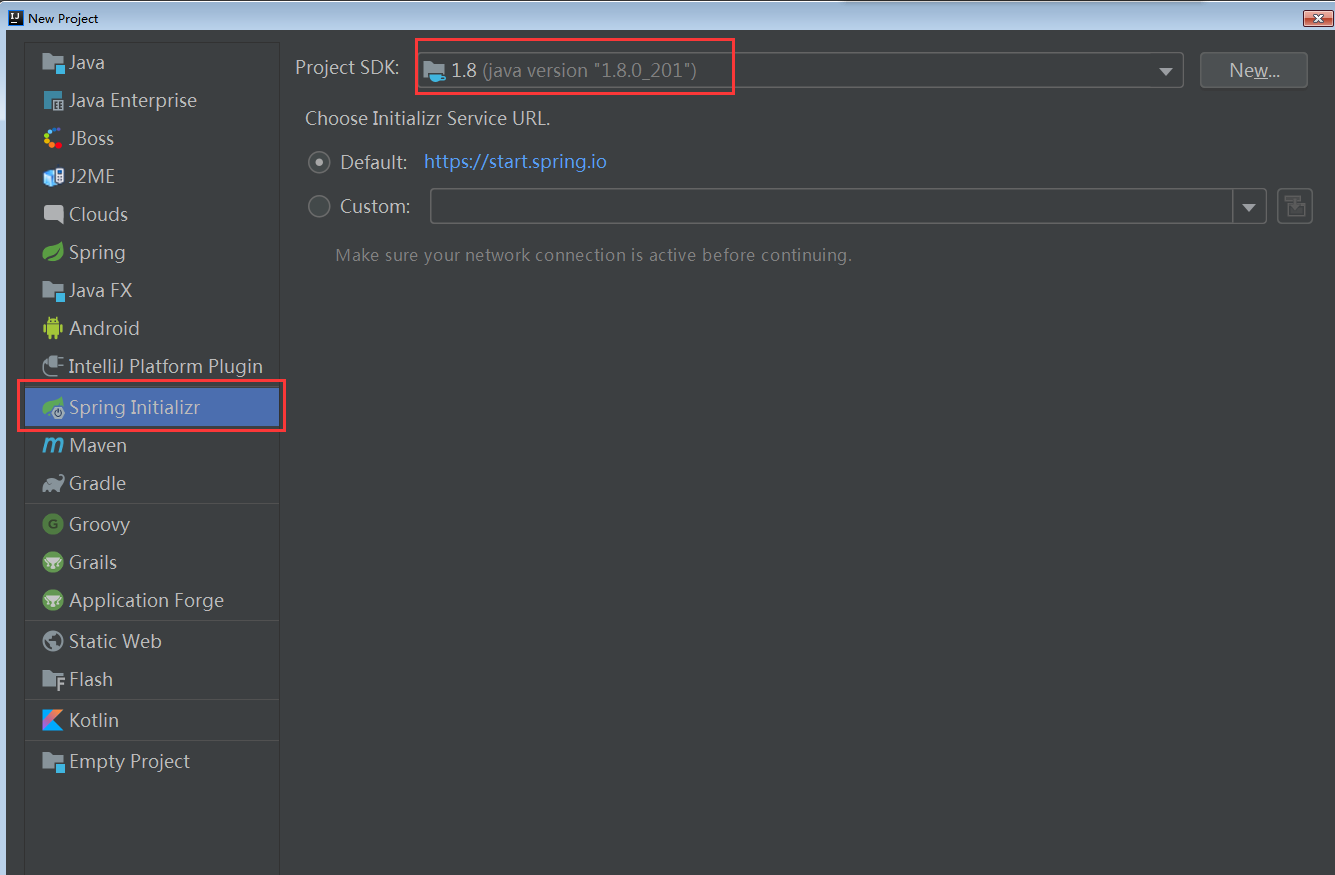This screenshot has height=875, width=1335.
Task: Choose the Flash project type label
Action: (x=91, y=679)
